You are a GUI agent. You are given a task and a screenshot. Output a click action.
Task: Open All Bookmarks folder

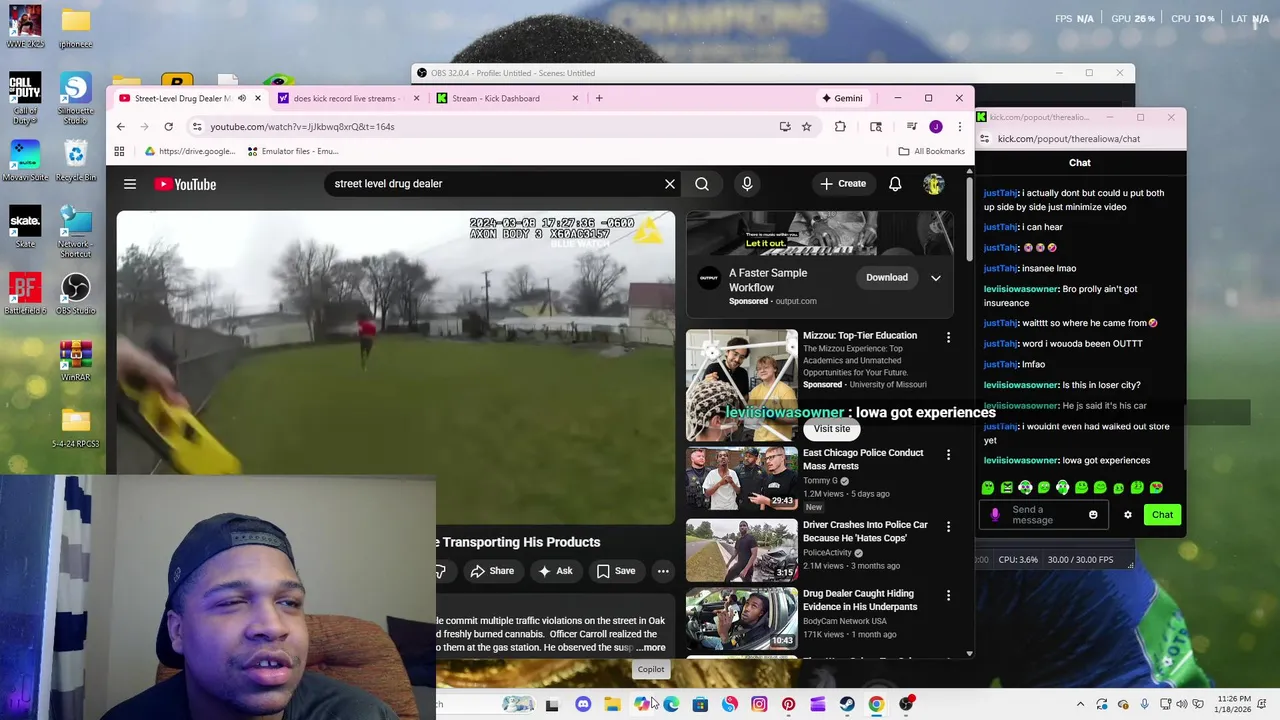(x=931, y=151)
